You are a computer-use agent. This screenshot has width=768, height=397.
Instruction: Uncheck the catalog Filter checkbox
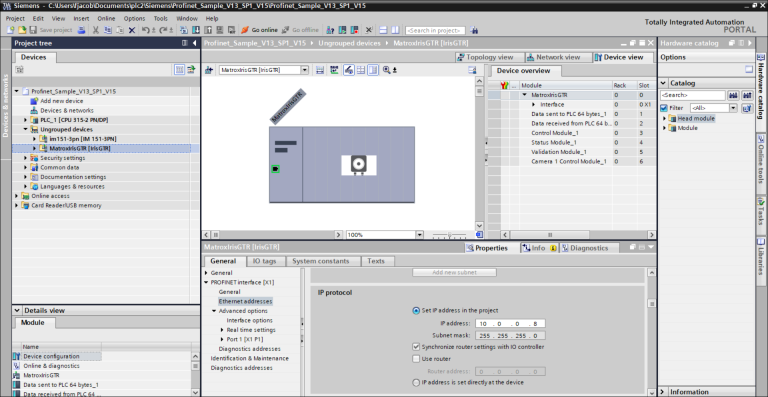click(664, 108)
